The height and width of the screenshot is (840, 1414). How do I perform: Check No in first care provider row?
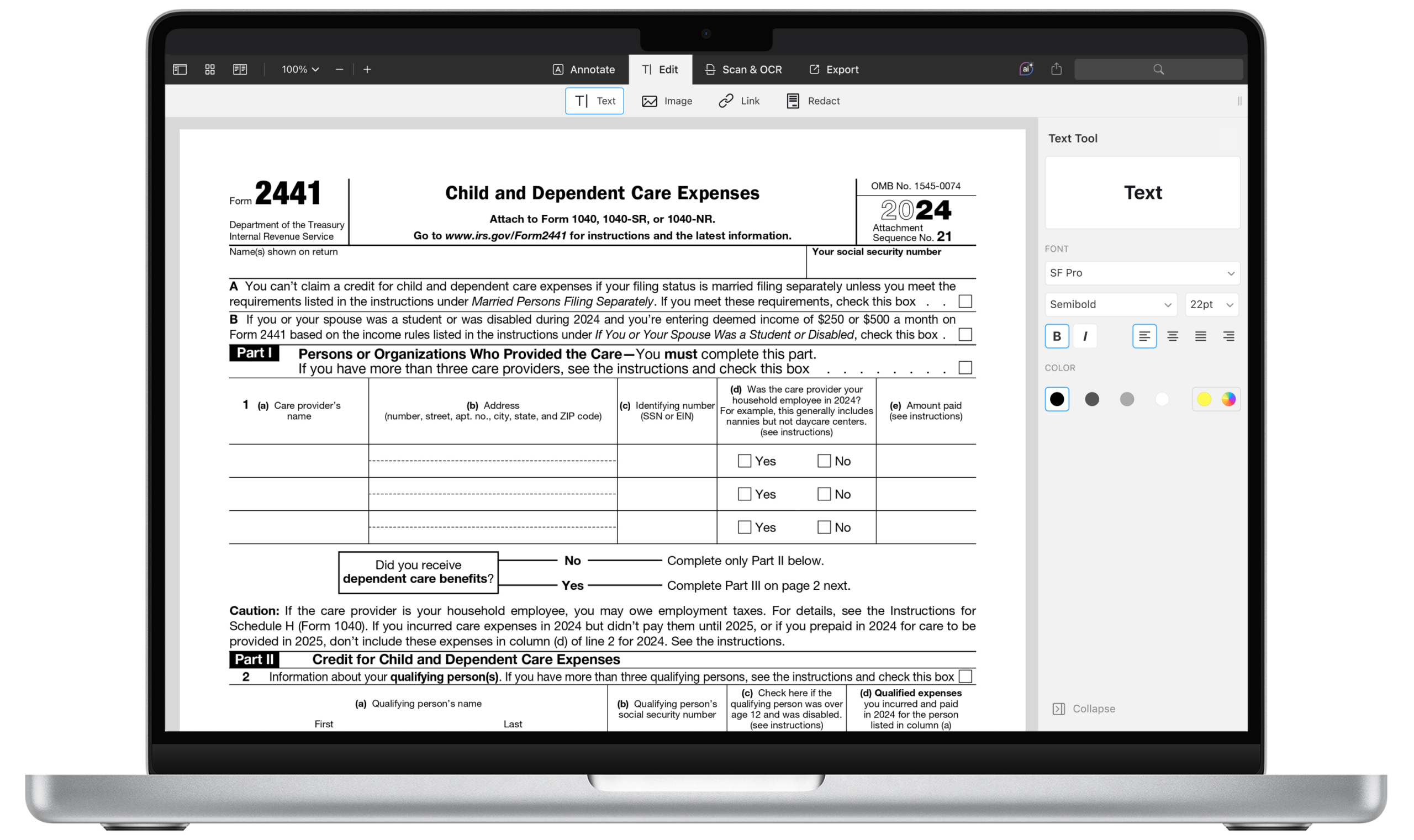824,461
